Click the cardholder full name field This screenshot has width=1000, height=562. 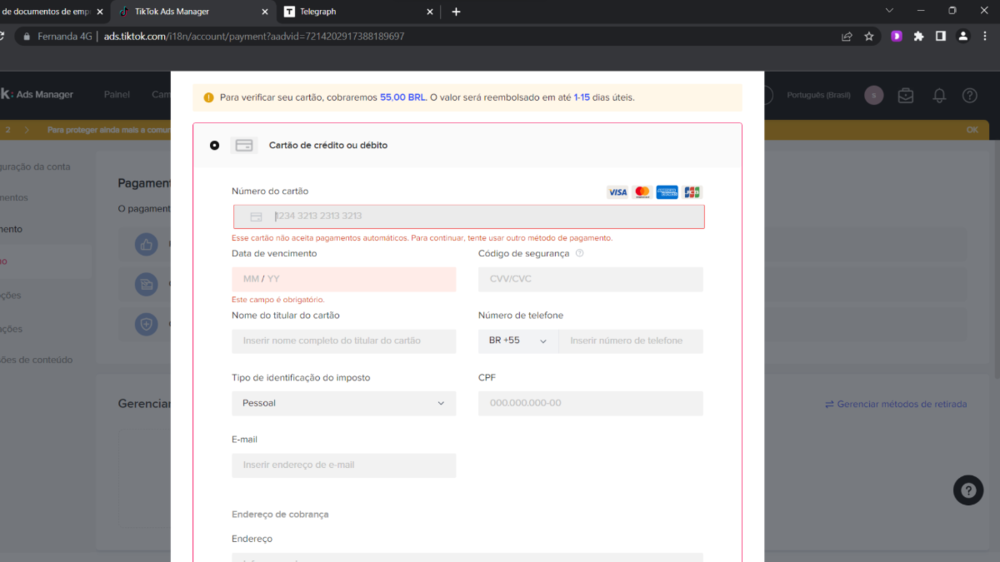(344, 341)
